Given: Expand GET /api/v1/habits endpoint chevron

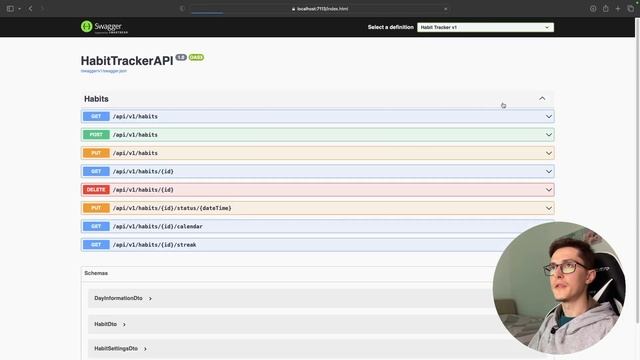Looking at the screenshot, I should 549,116.
